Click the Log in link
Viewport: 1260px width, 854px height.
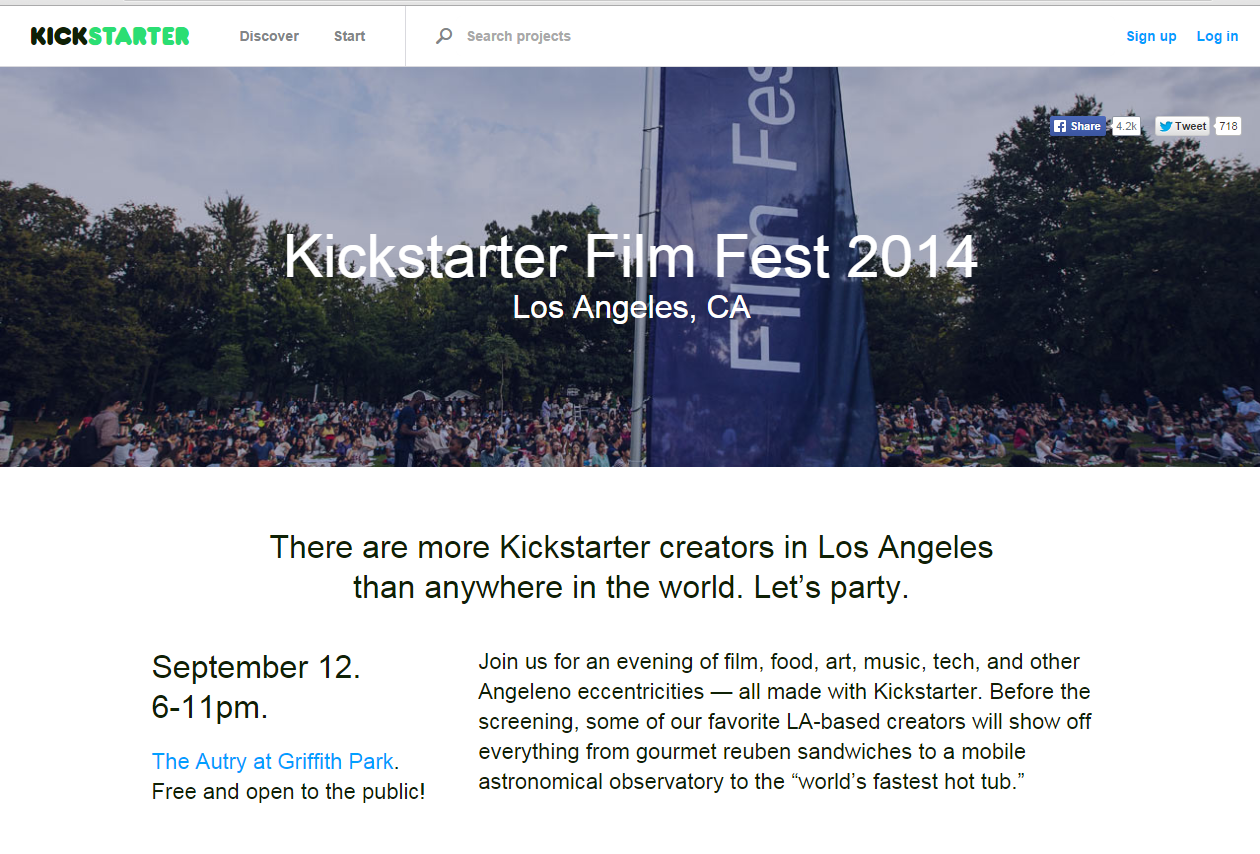tap(1217, 36)
